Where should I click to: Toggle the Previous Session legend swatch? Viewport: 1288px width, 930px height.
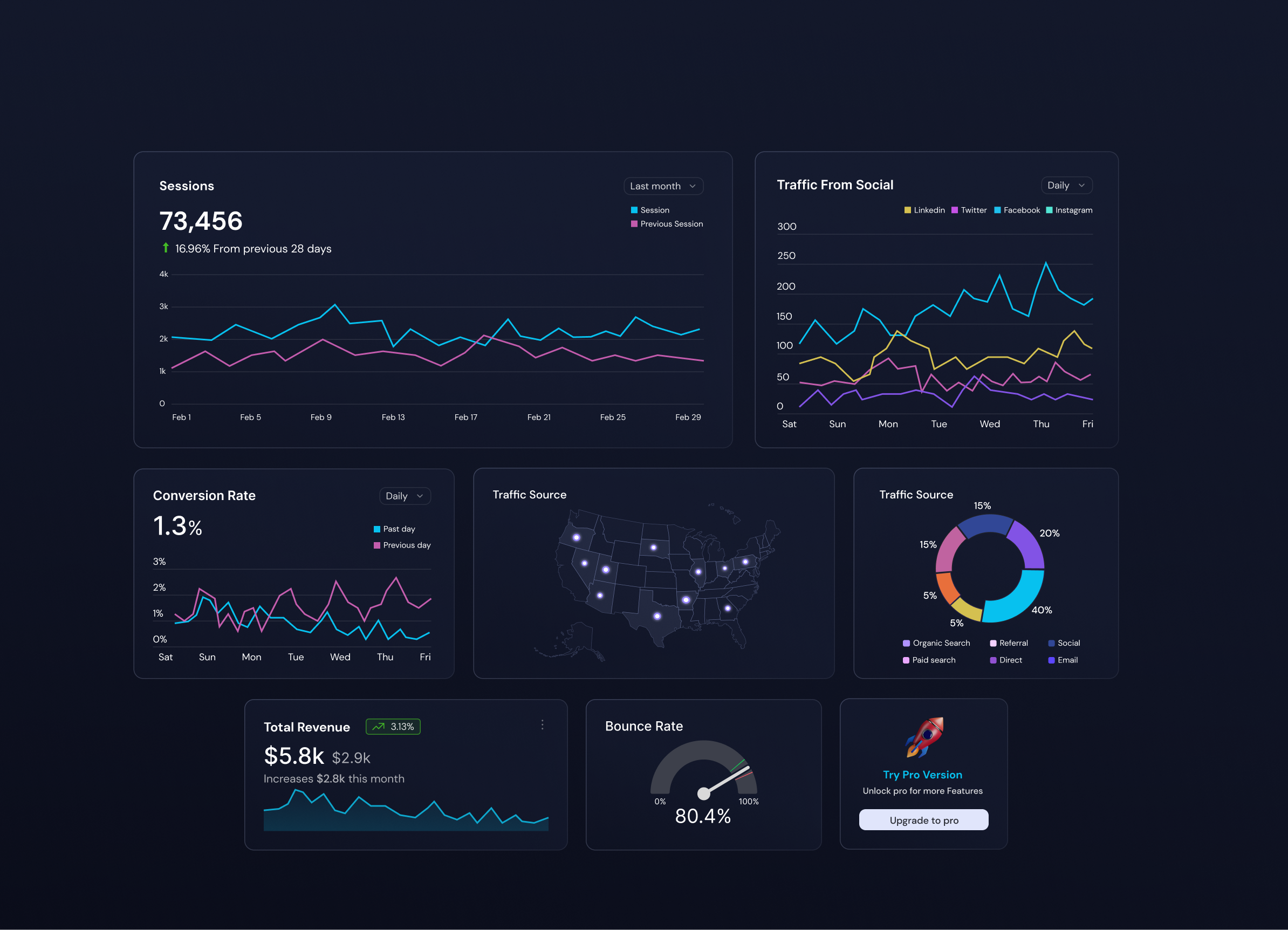(x=634, y=224)
